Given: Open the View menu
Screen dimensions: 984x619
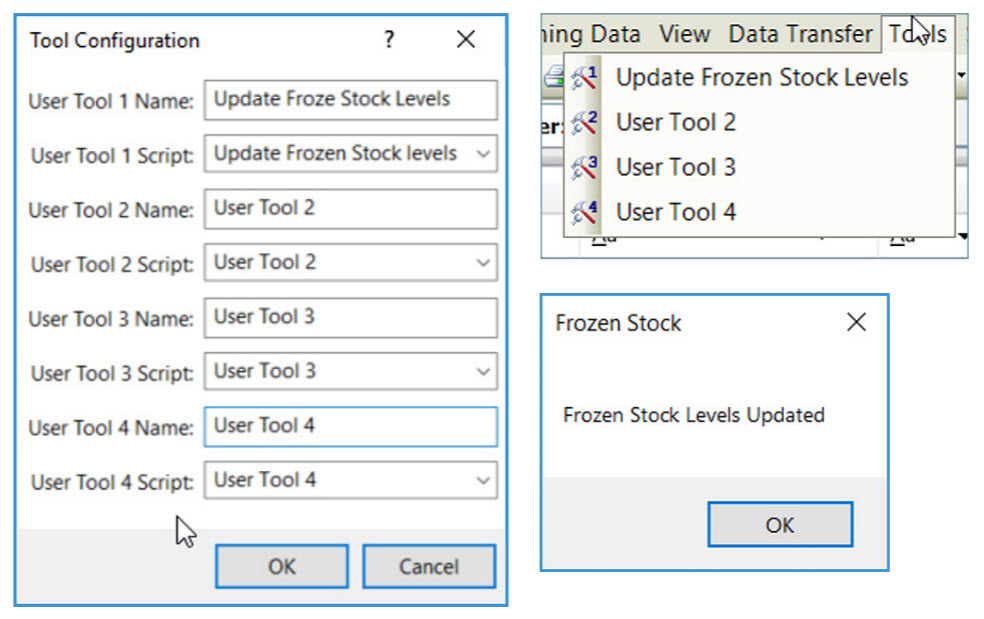Looking at the screenshot, I should point(684,34).
